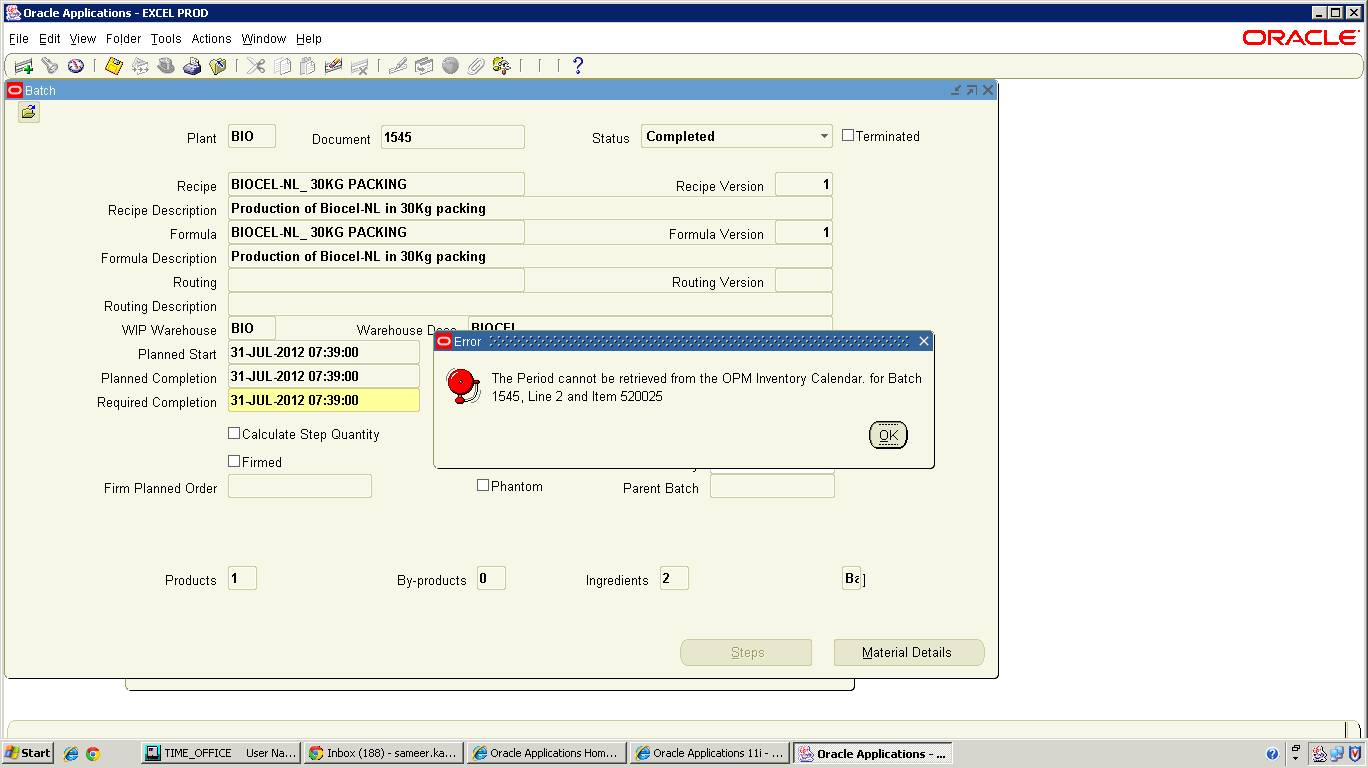Click the Clear Record eraser icon

pos(334,66)
